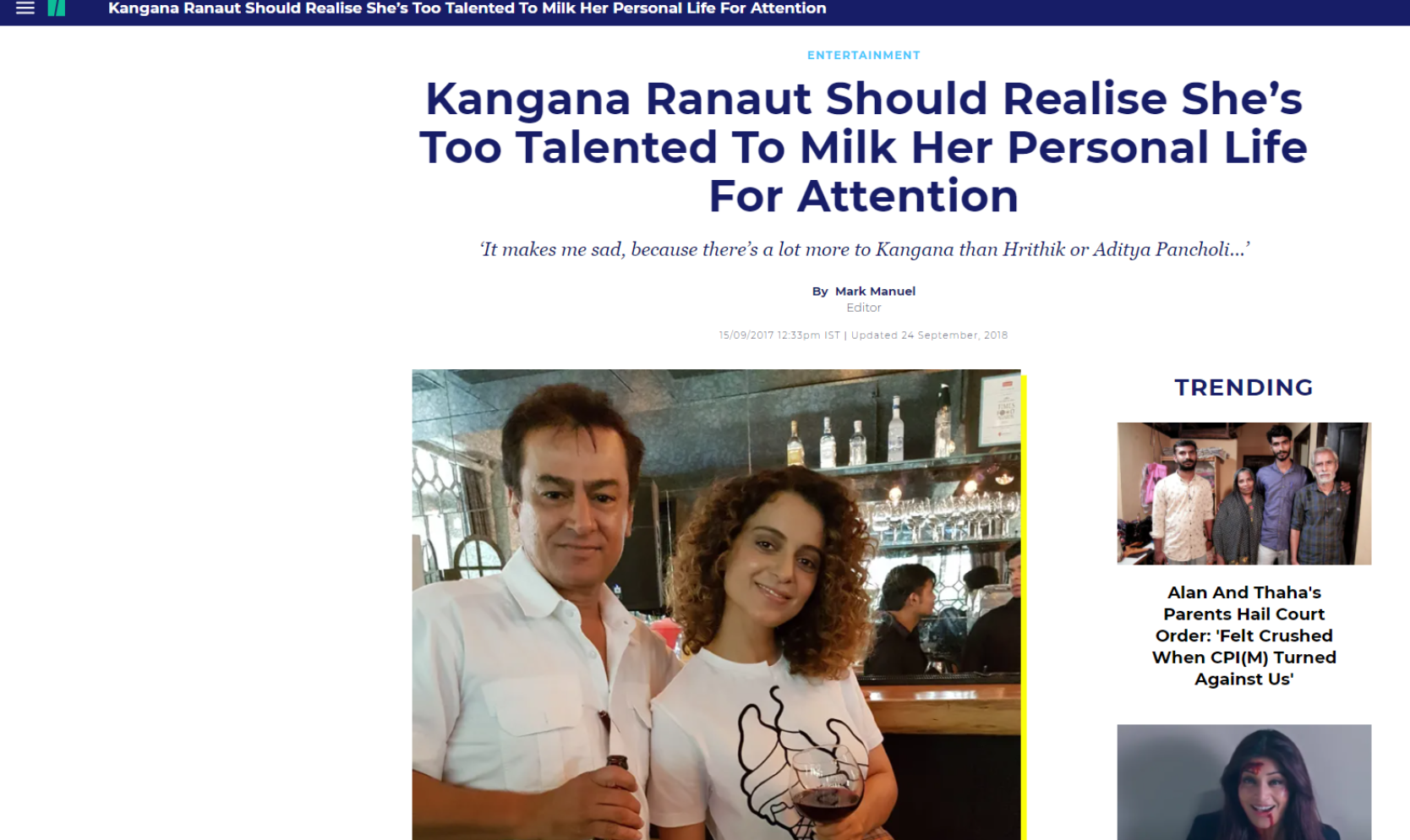
Task: Click the 'Updated 24 September, 2018' text
Action: [929, 335]
